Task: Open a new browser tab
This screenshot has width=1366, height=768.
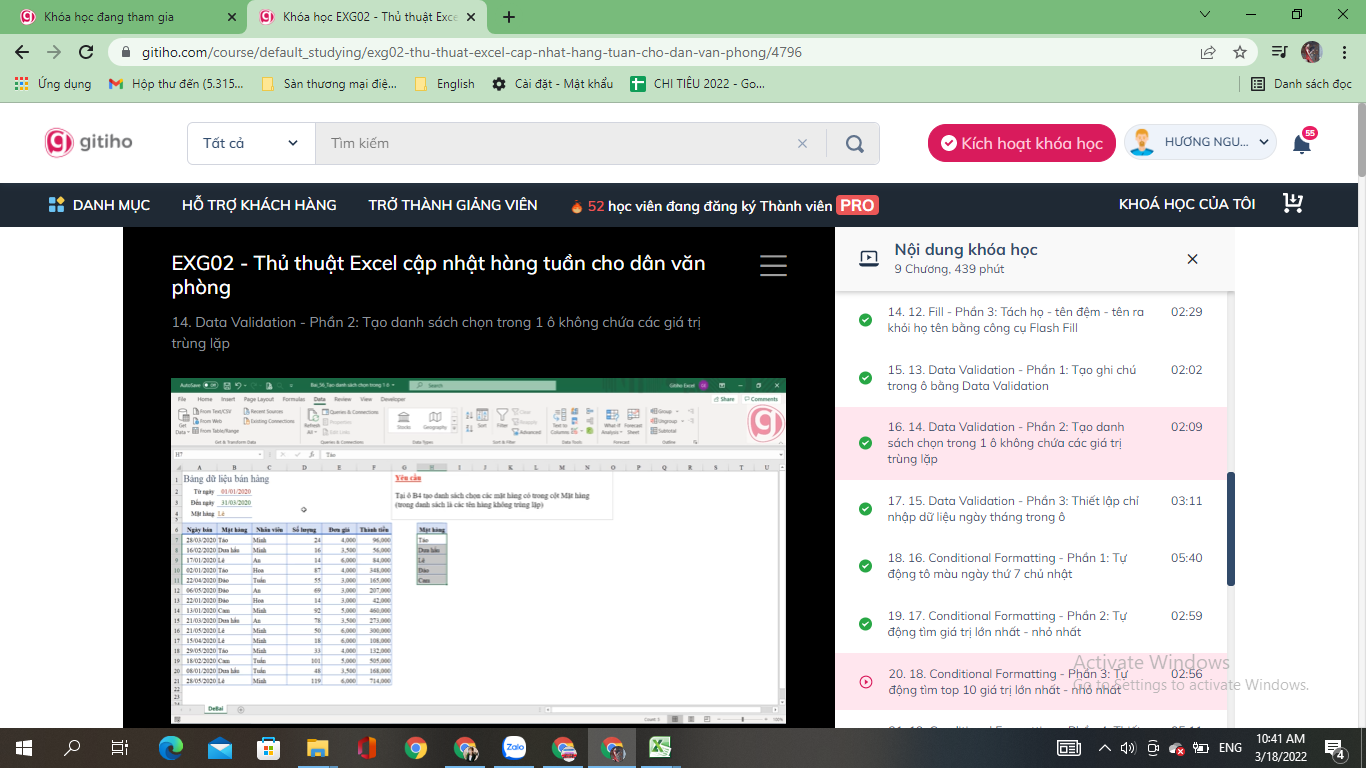Action: pyautogui.click(x=509, y=17)
